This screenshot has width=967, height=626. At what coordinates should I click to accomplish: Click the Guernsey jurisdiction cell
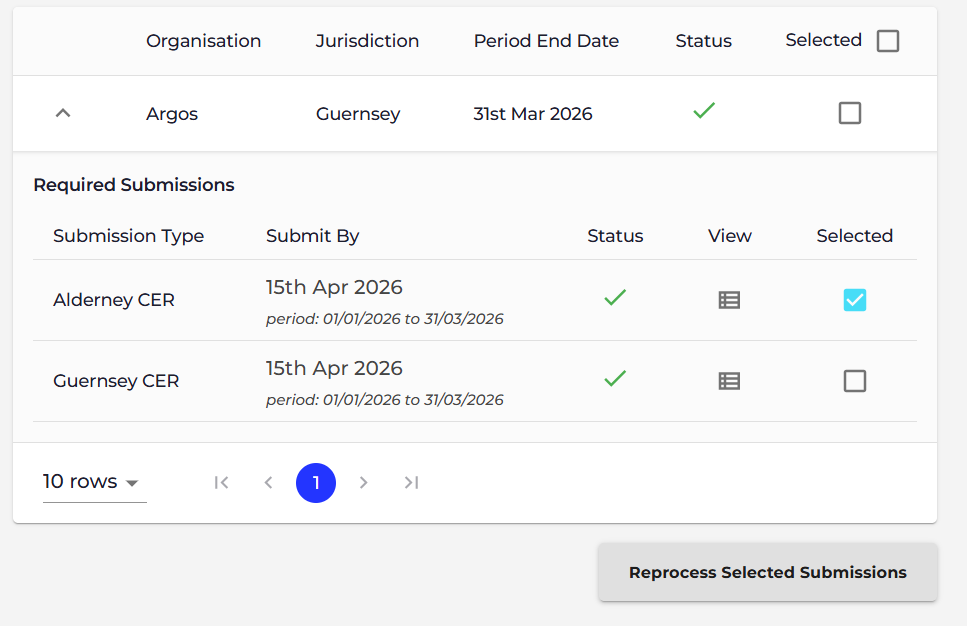tap(358, 114)
